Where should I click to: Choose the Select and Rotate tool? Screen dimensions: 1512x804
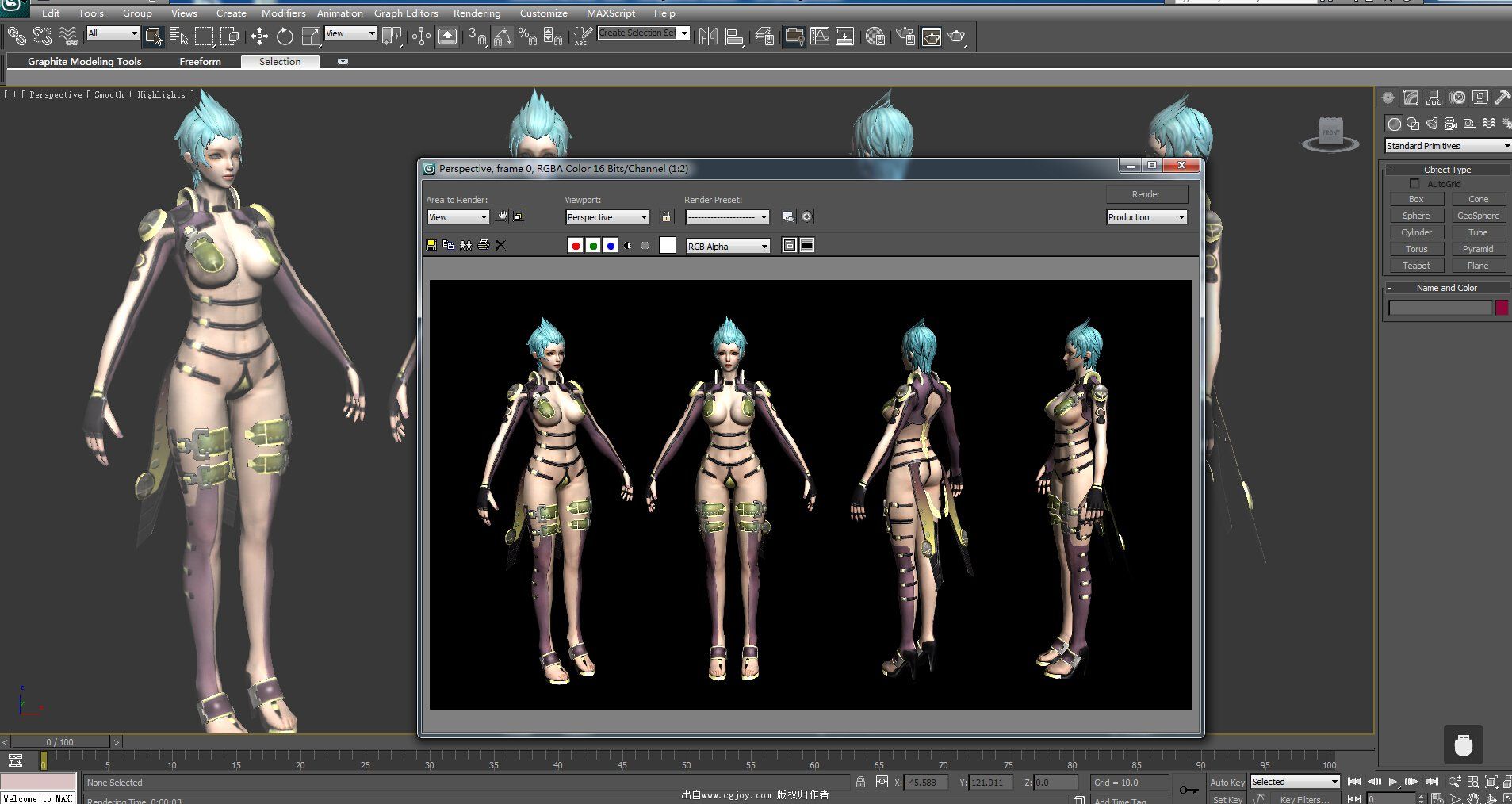pyautogui.click(x=285, y=36)
